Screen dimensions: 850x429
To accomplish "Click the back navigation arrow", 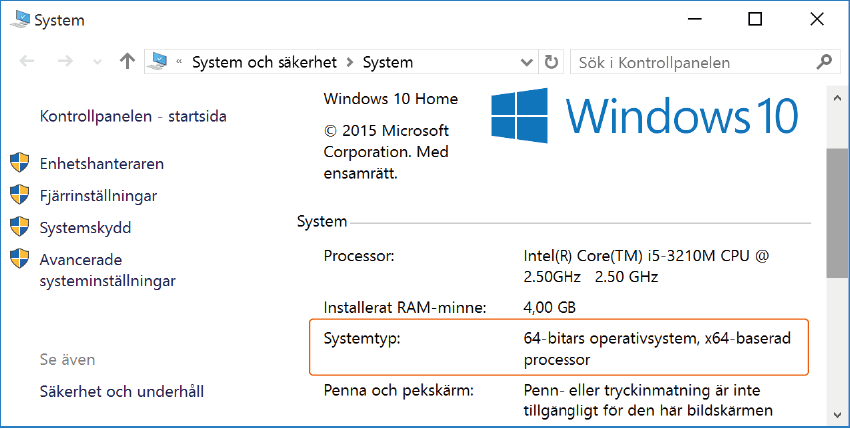I will point(27,62).
